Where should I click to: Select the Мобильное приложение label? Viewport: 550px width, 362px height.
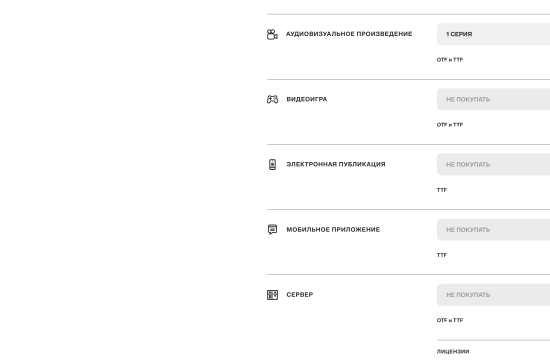tap(333, 229)
